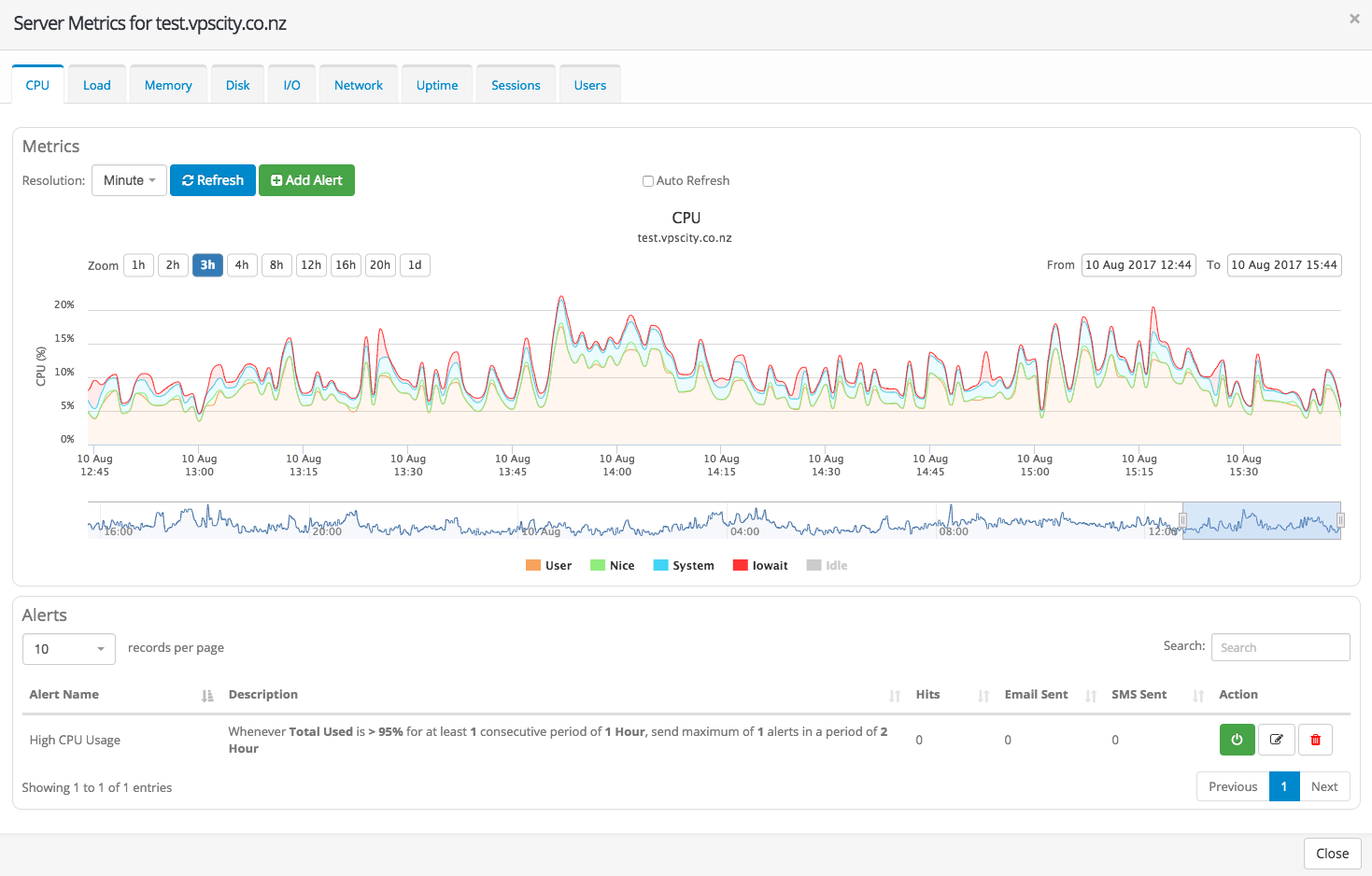
Task: Select the 1d zoom range
Action: point(415,265)
